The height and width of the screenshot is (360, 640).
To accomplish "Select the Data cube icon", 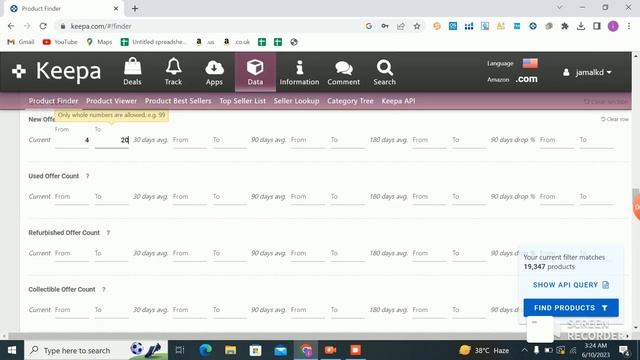I will [255, 72].
